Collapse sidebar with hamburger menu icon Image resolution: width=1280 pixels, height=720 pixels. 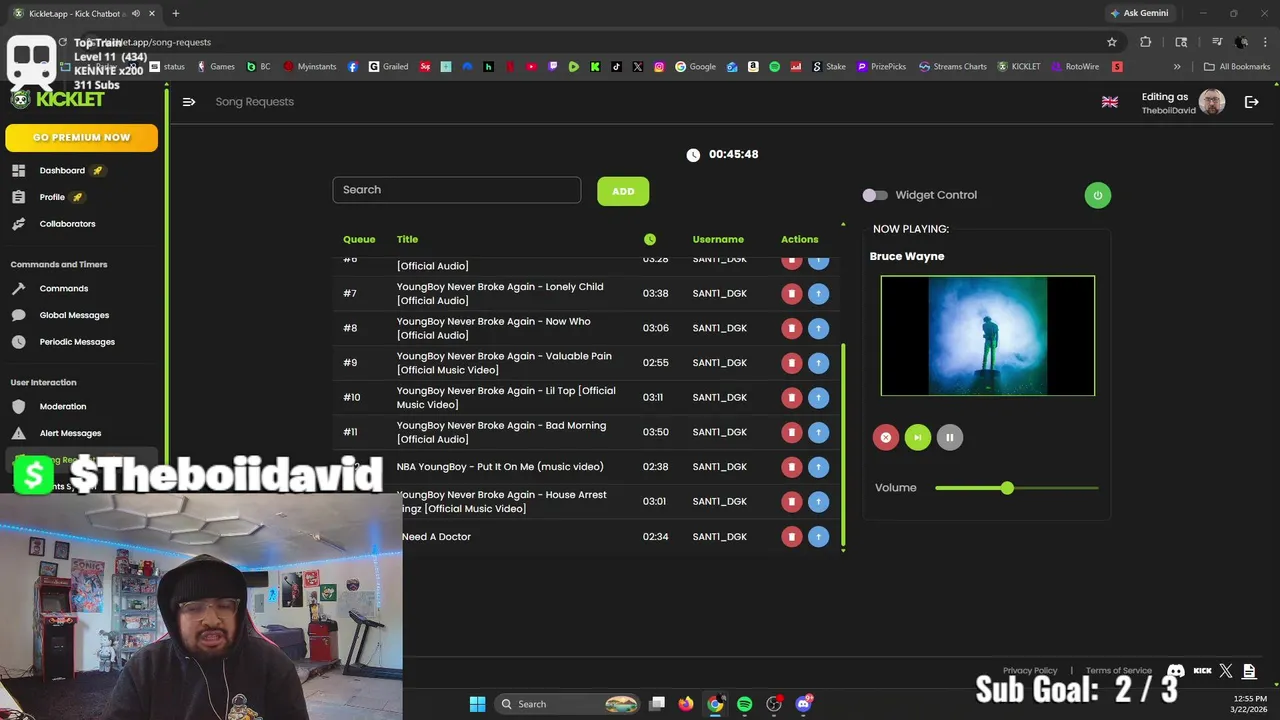189,102
